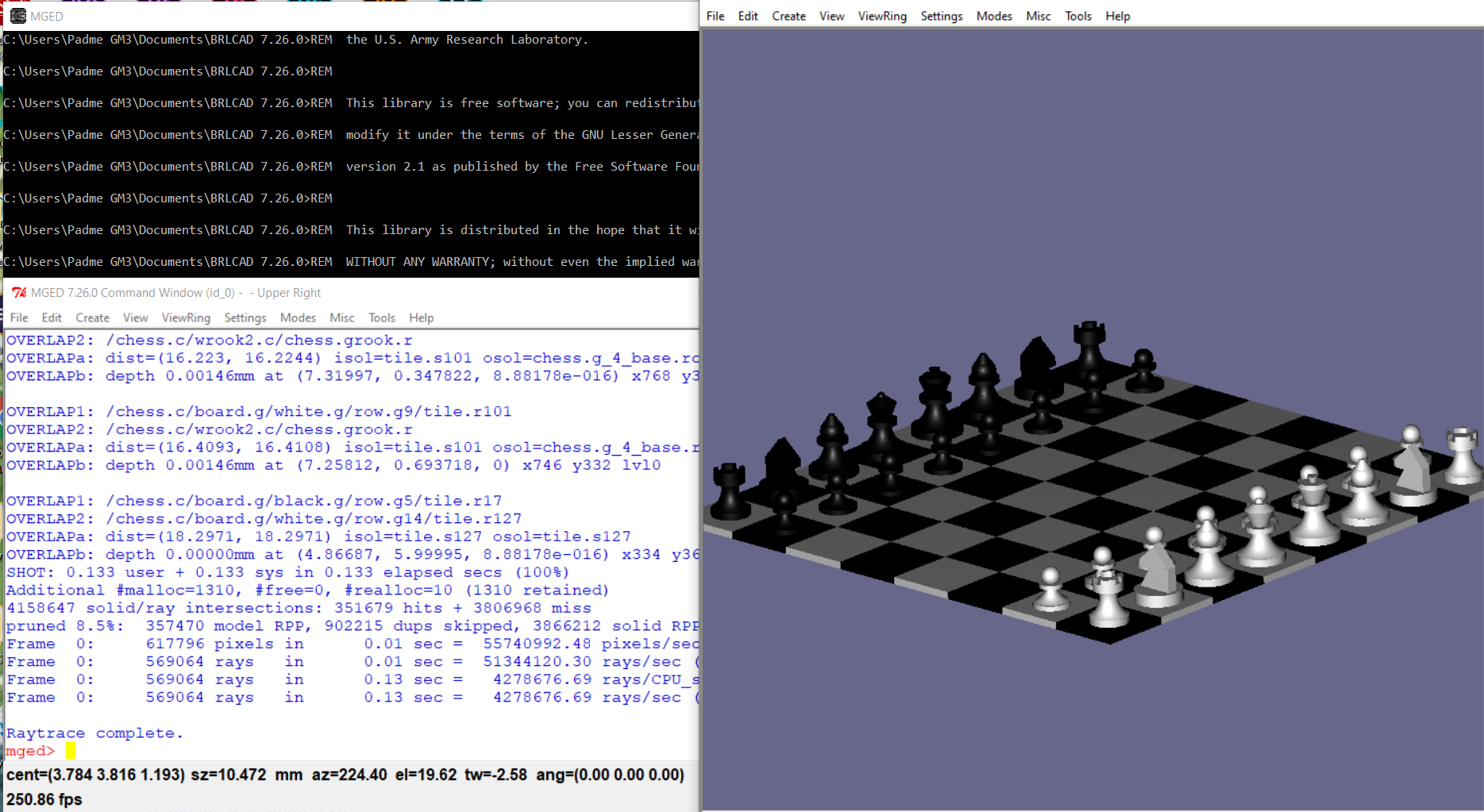Open Settings menu in the graphics window

[x=941, y=16]
